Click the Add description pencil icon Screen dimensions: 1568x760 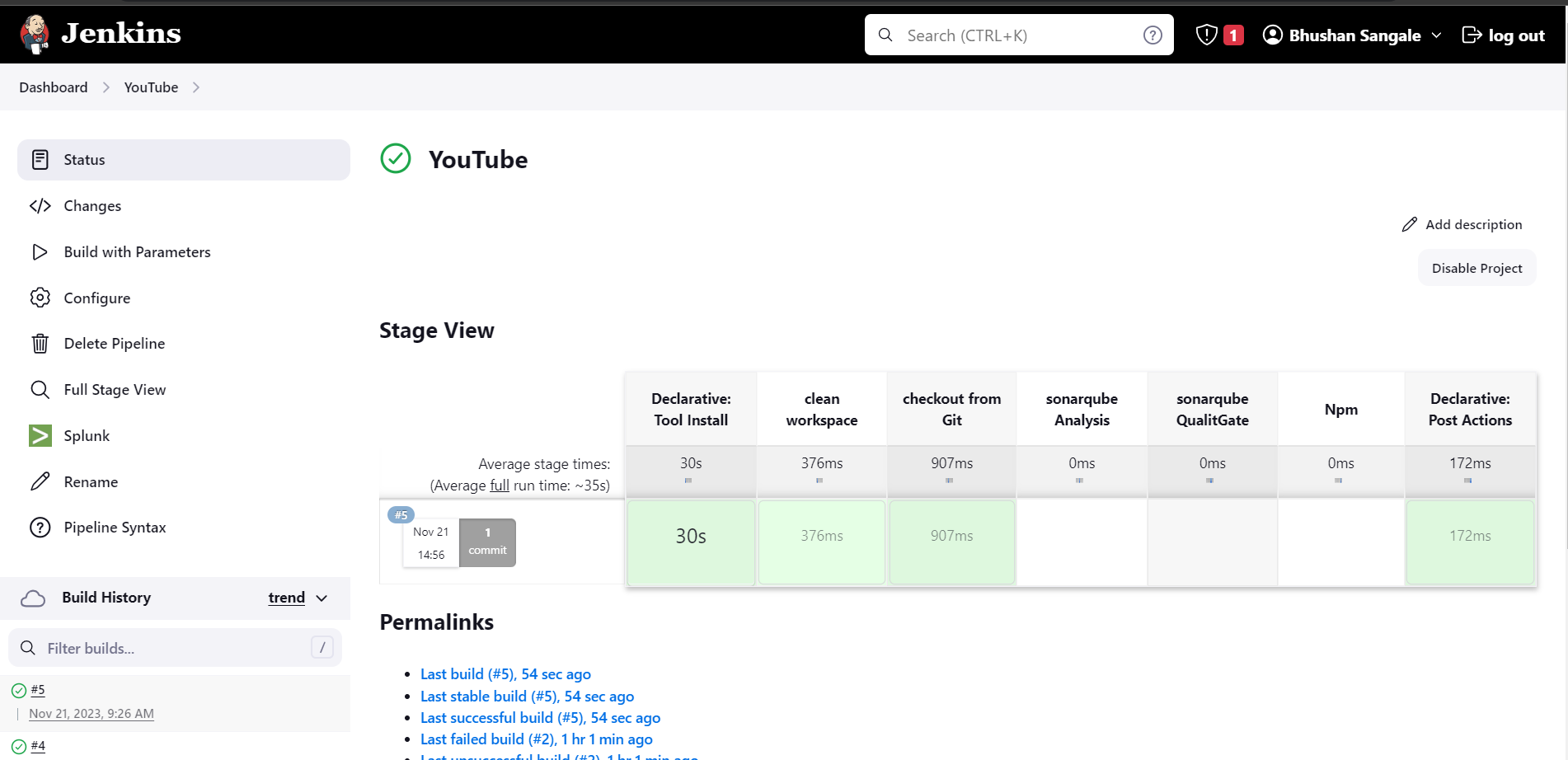tap(1409, 225)
